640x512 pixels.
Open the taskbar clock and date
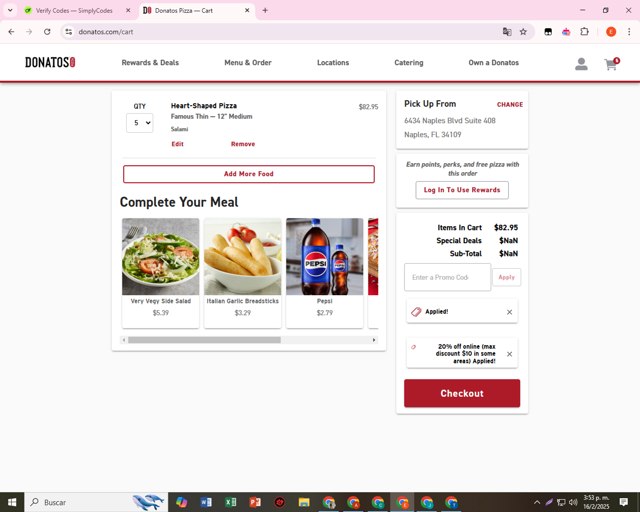(596, 502)
